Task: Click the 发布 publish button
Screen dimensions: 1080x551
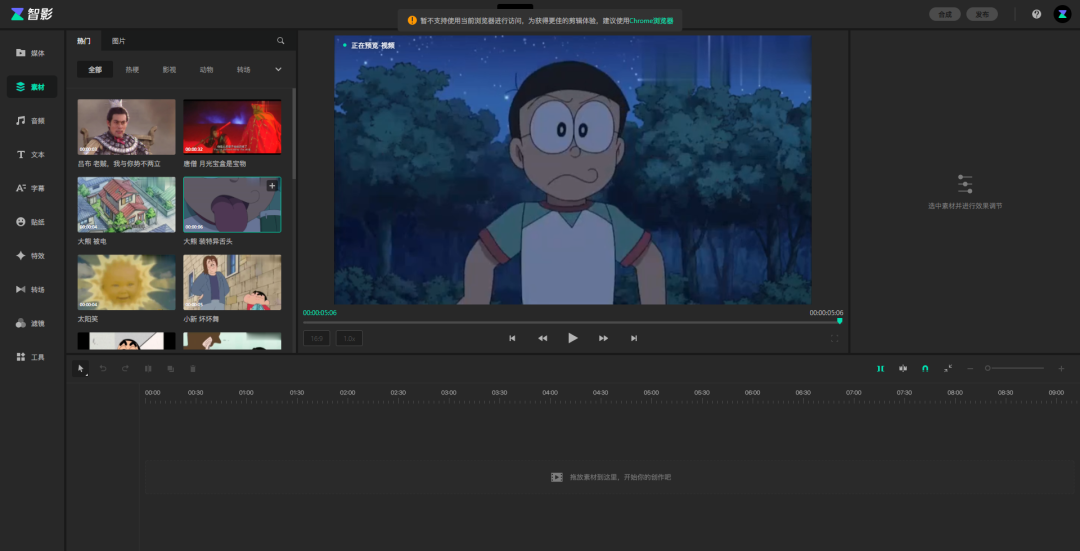Action: [982, 14]
